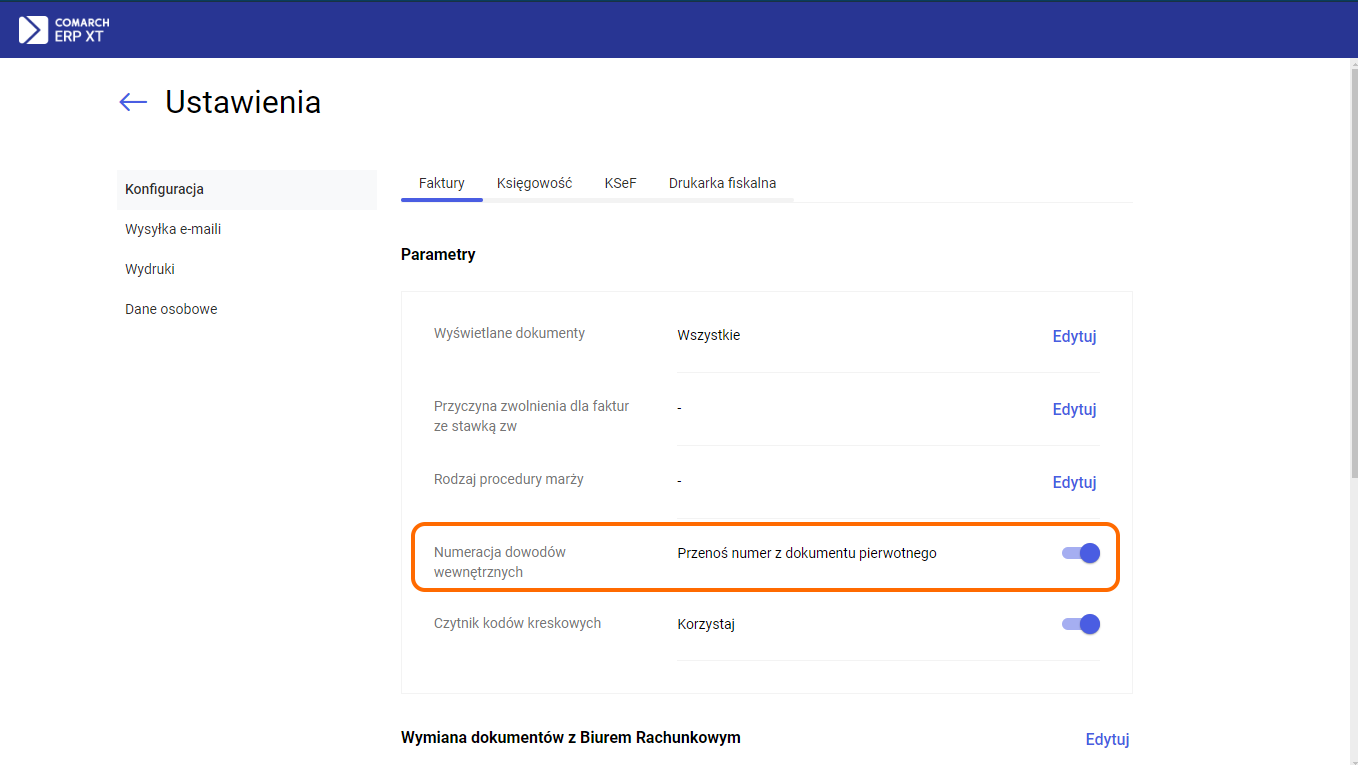Open Dane osobowe in the sidebar
Viewport: 1358px width, 765px height.
pyautogui.click(x=171, y=309)
